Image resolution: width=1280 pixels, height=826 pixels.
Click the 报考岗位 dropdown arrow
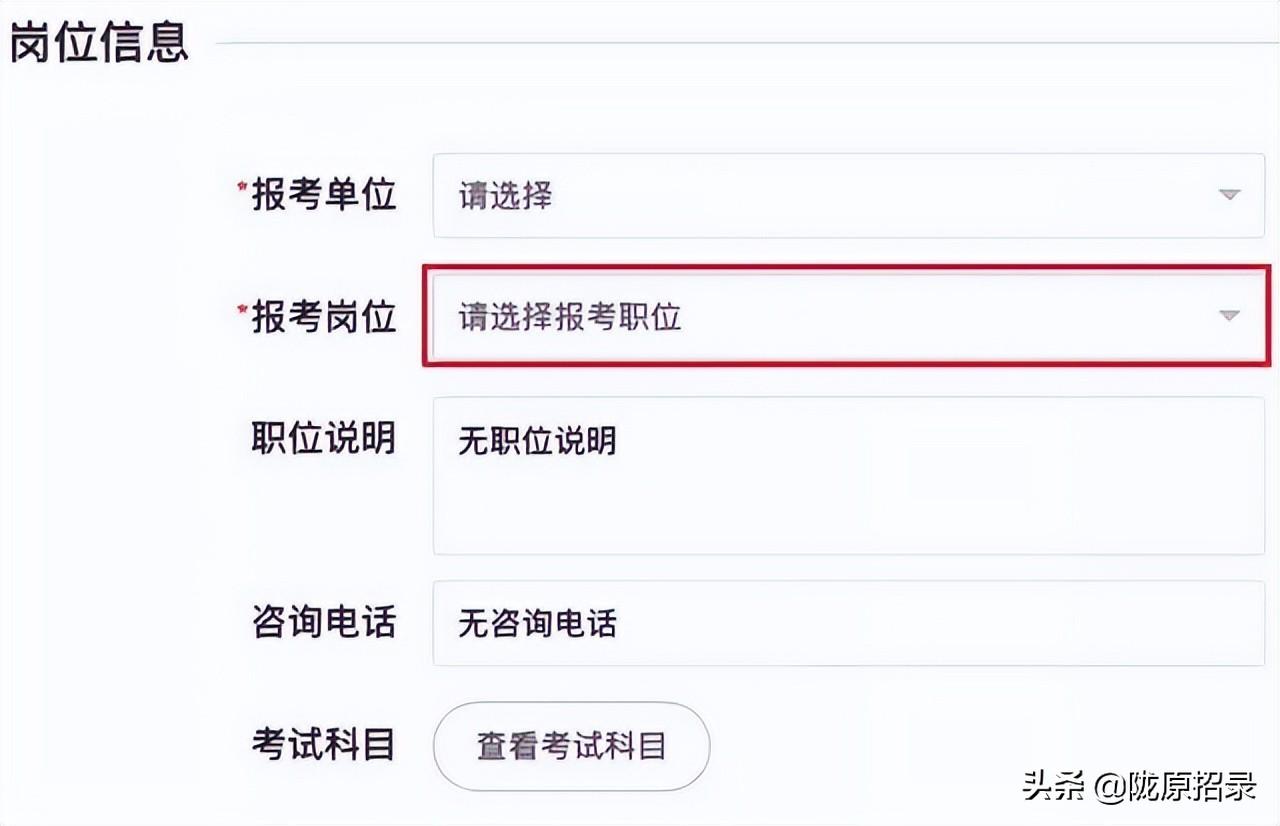(x=1229, y=316)
